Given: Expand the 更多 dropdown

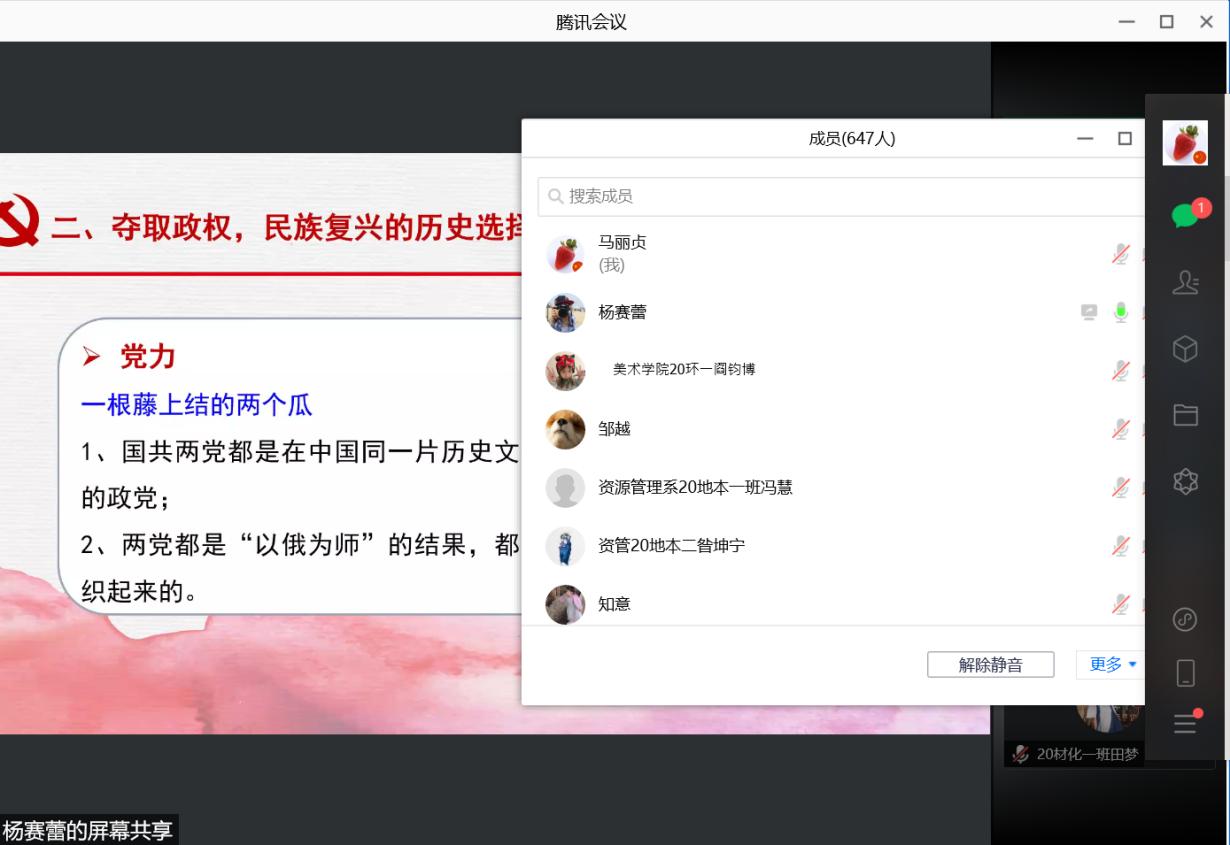Looking at the screenshot, I should point(1112,664).
